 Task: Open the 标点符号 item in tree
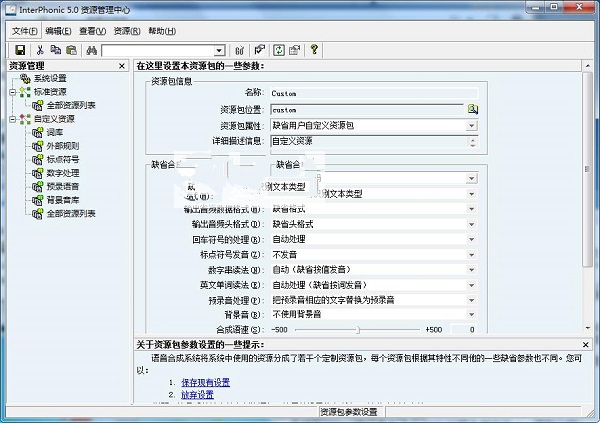click(x=63, y=159)
